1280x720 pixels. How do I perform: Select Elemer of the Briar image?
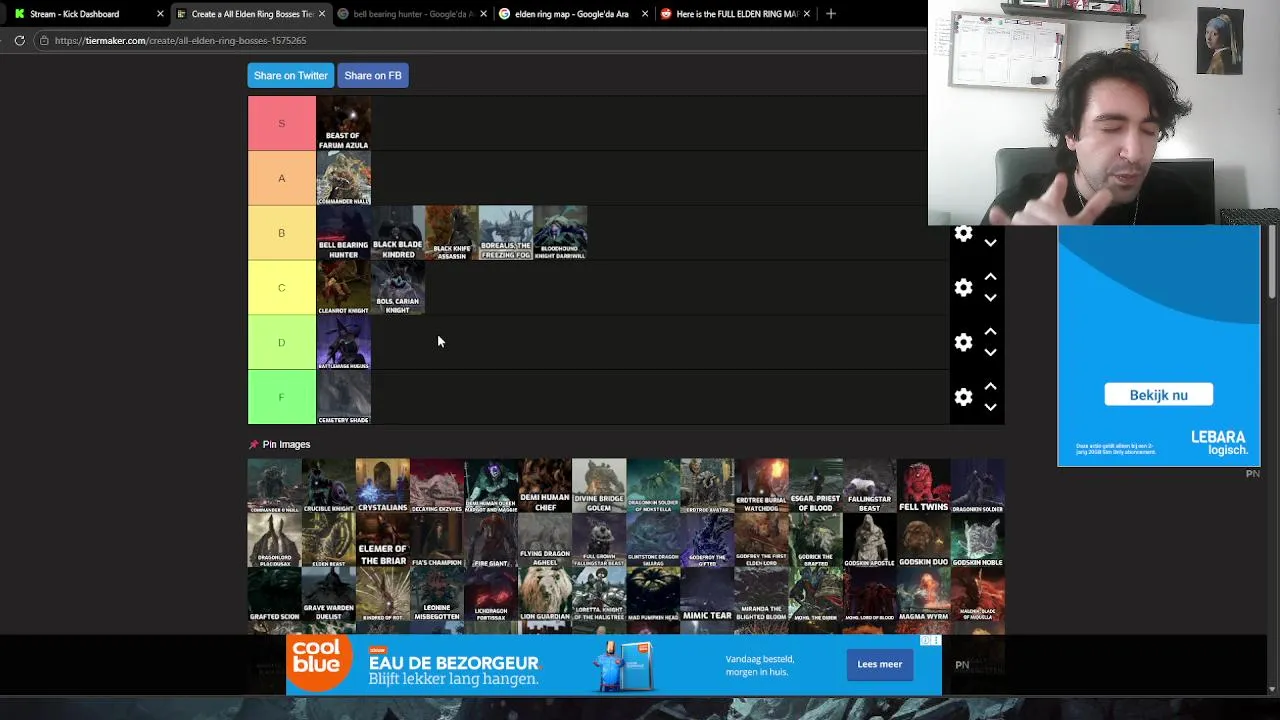[x=383, y=540]
